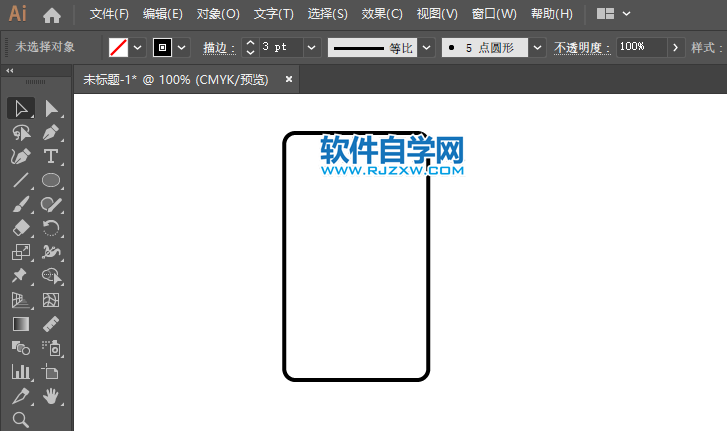Open the 窗口(W) menu

tap(494, 14)
